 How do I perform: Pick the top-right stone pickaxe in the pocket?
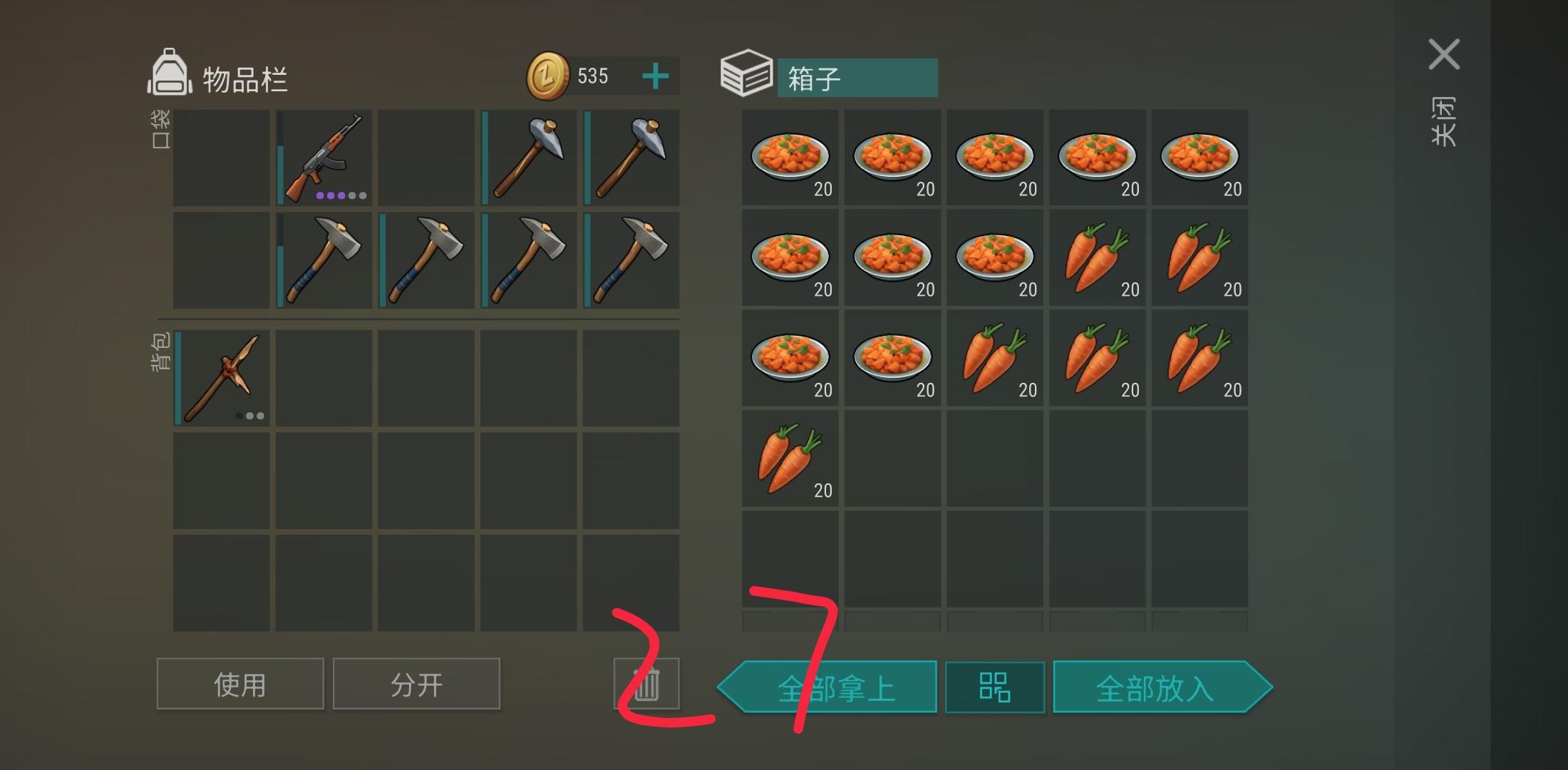631,158
